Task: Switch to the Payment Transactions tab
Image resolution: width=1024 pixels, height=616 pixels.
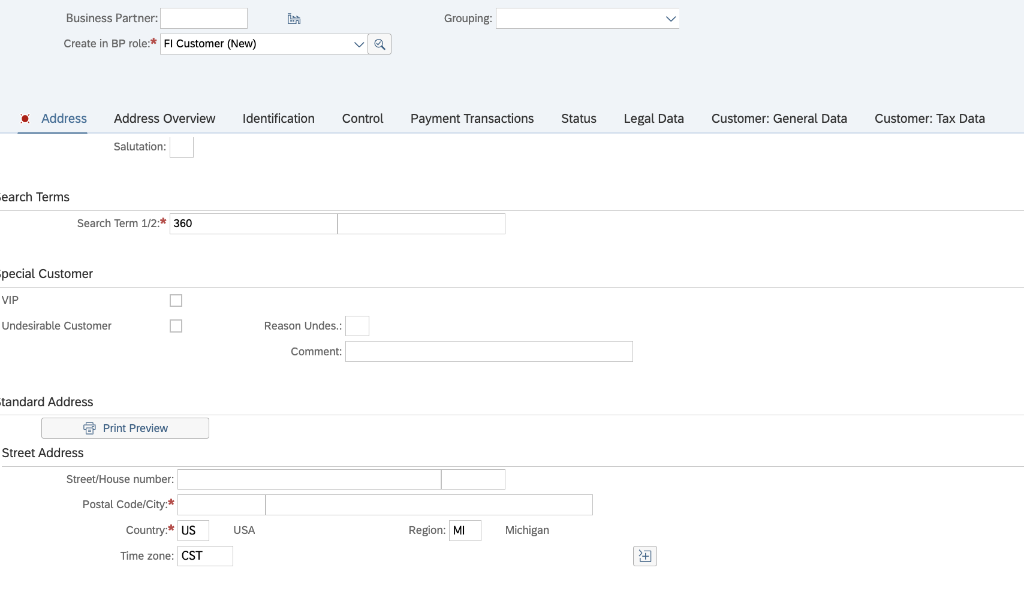Action: 471,118
